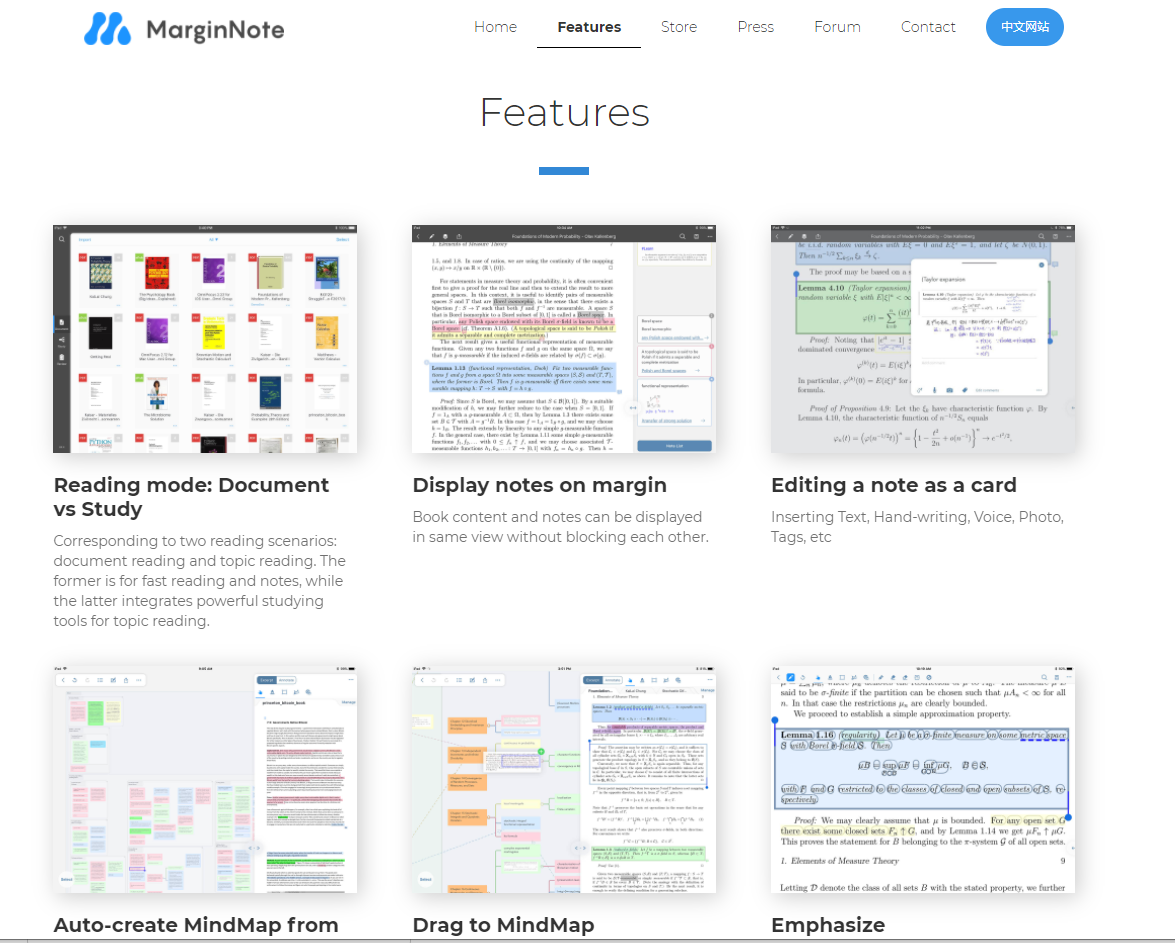Screen dimensions: 1175x943
Task: Open the Emphasize feature screenshot
Action: [x=922, y=779]
